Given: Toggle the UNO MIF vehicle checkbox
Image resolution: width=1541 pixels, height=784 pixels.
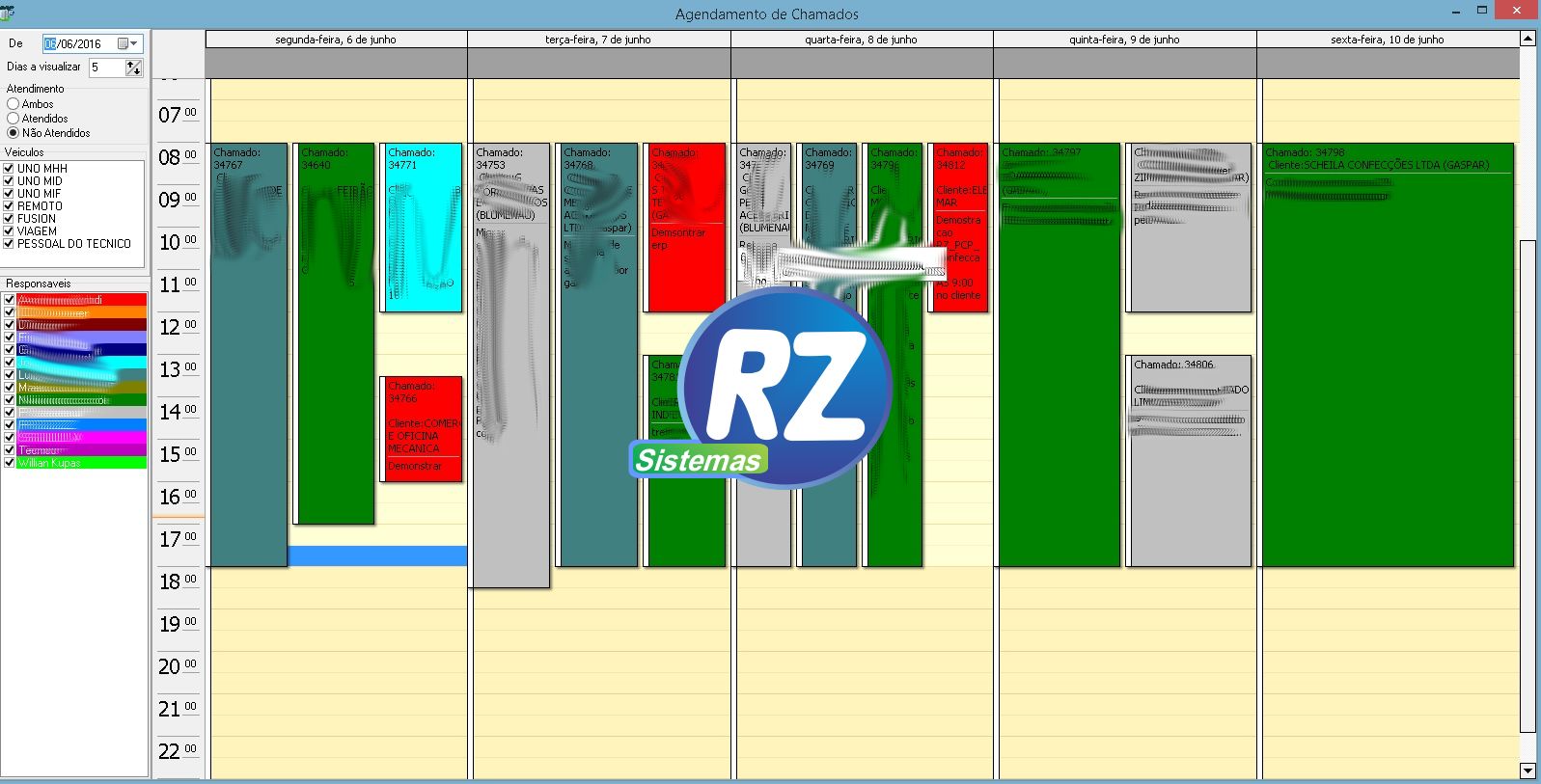Looking at the screenshot, I should point(9,193).
